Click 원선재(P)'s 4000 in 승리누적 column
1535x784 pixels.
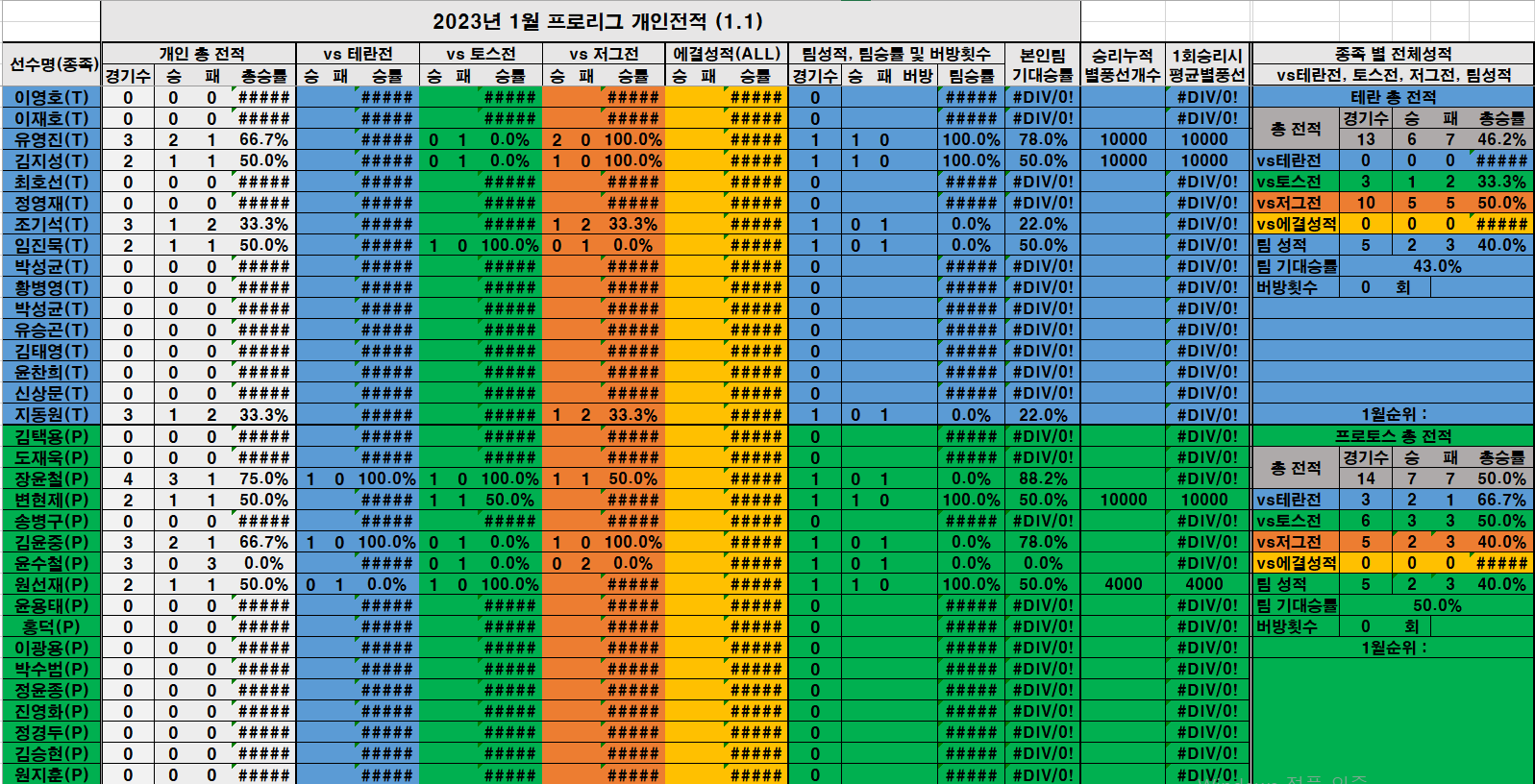[x=1123, y=584]
